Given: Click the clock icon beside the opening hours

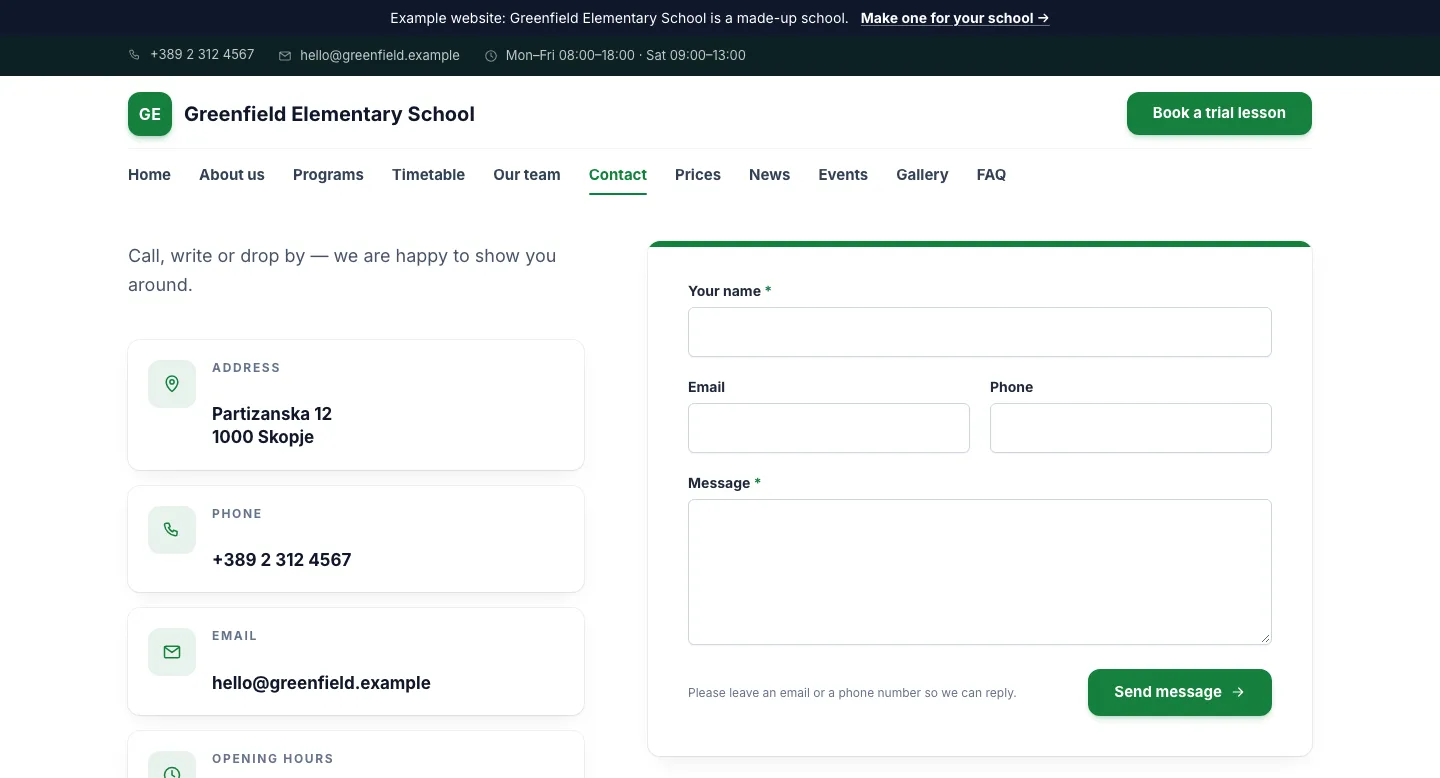Looking at the screenshot, I should (x=491, y=56).
